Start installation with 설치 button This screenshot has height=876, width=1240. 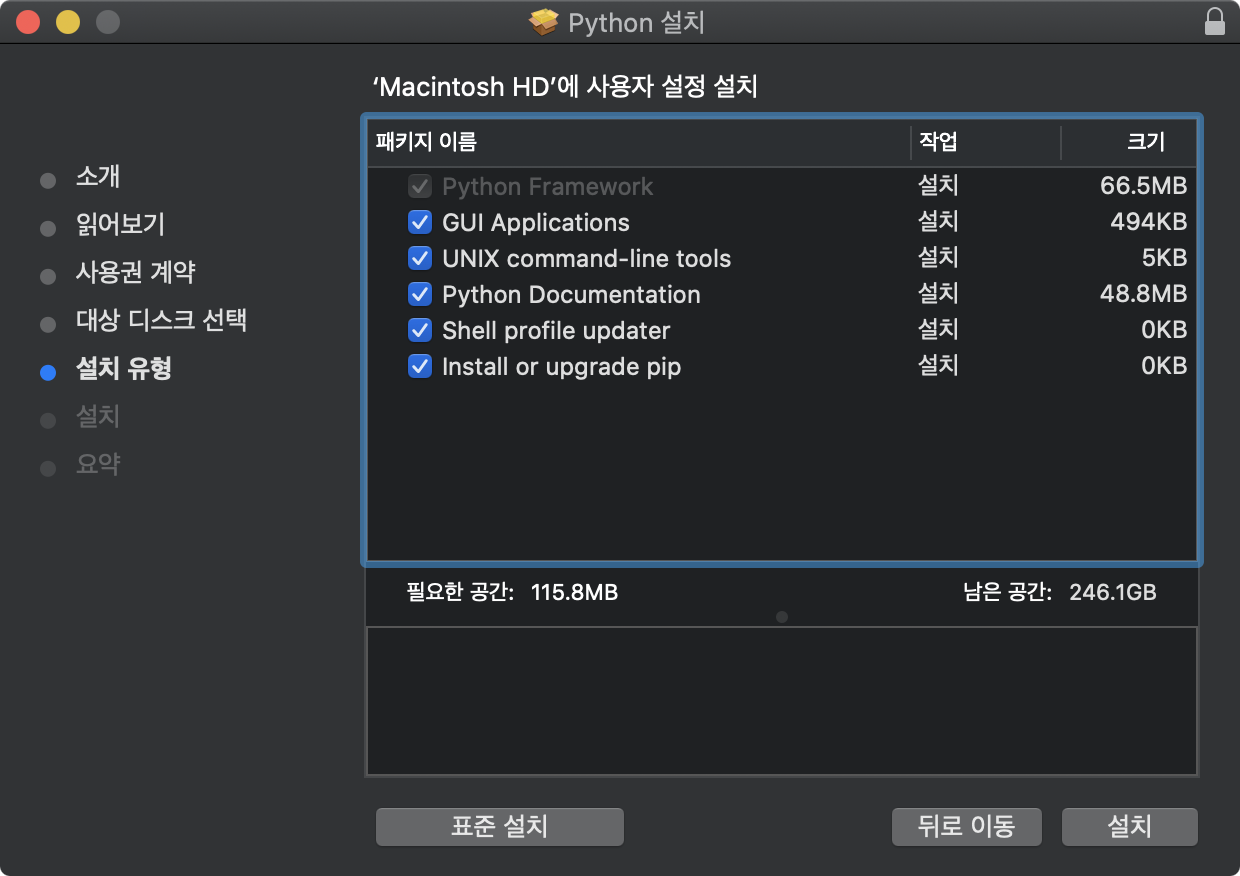tap(1130, 827)
